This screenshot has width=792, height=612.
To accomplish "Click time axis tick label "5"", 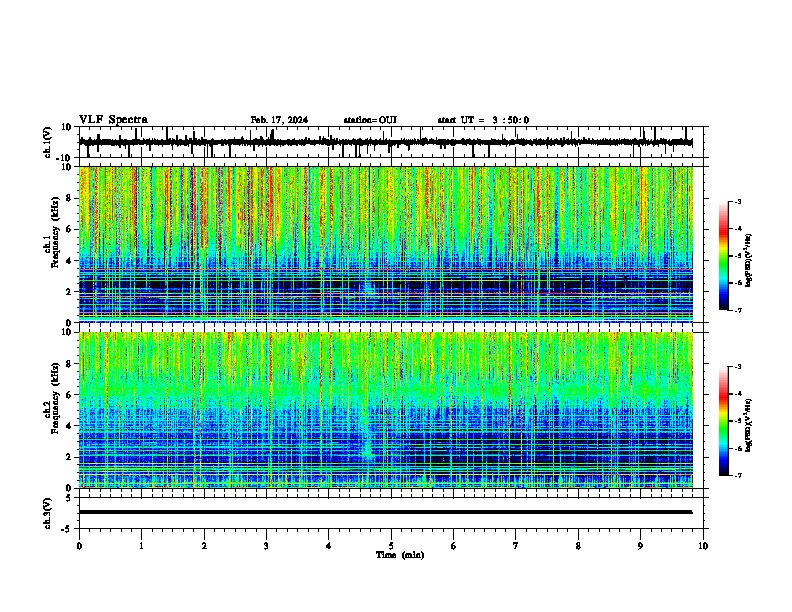I will tap(391, 546).
